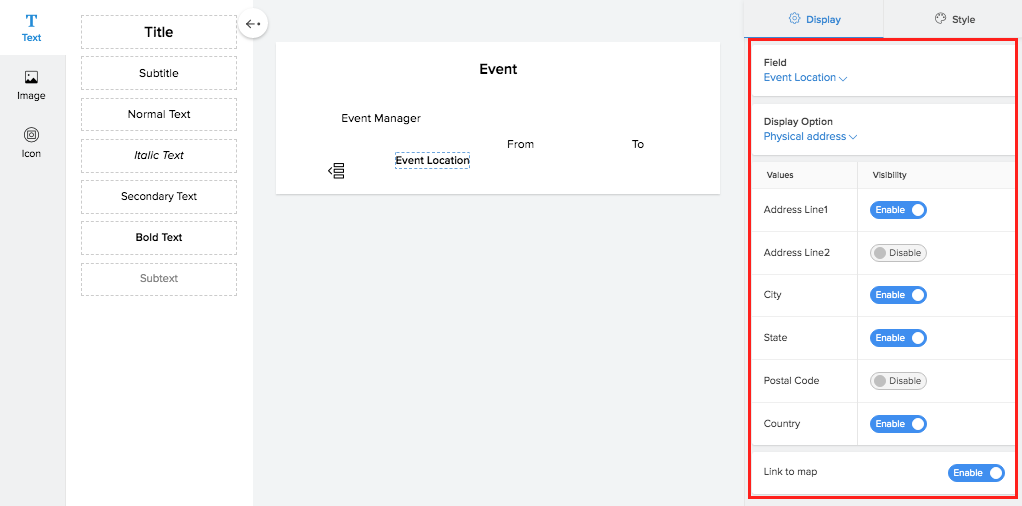1022x506 pixels.
Task: Toggle Address Line1 visibility off
Action: (x=898, y=210)
